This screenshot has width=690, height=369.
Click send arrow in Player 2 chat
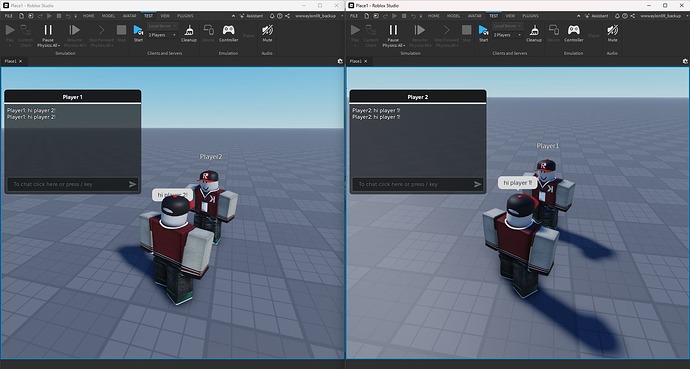[477, 184]
